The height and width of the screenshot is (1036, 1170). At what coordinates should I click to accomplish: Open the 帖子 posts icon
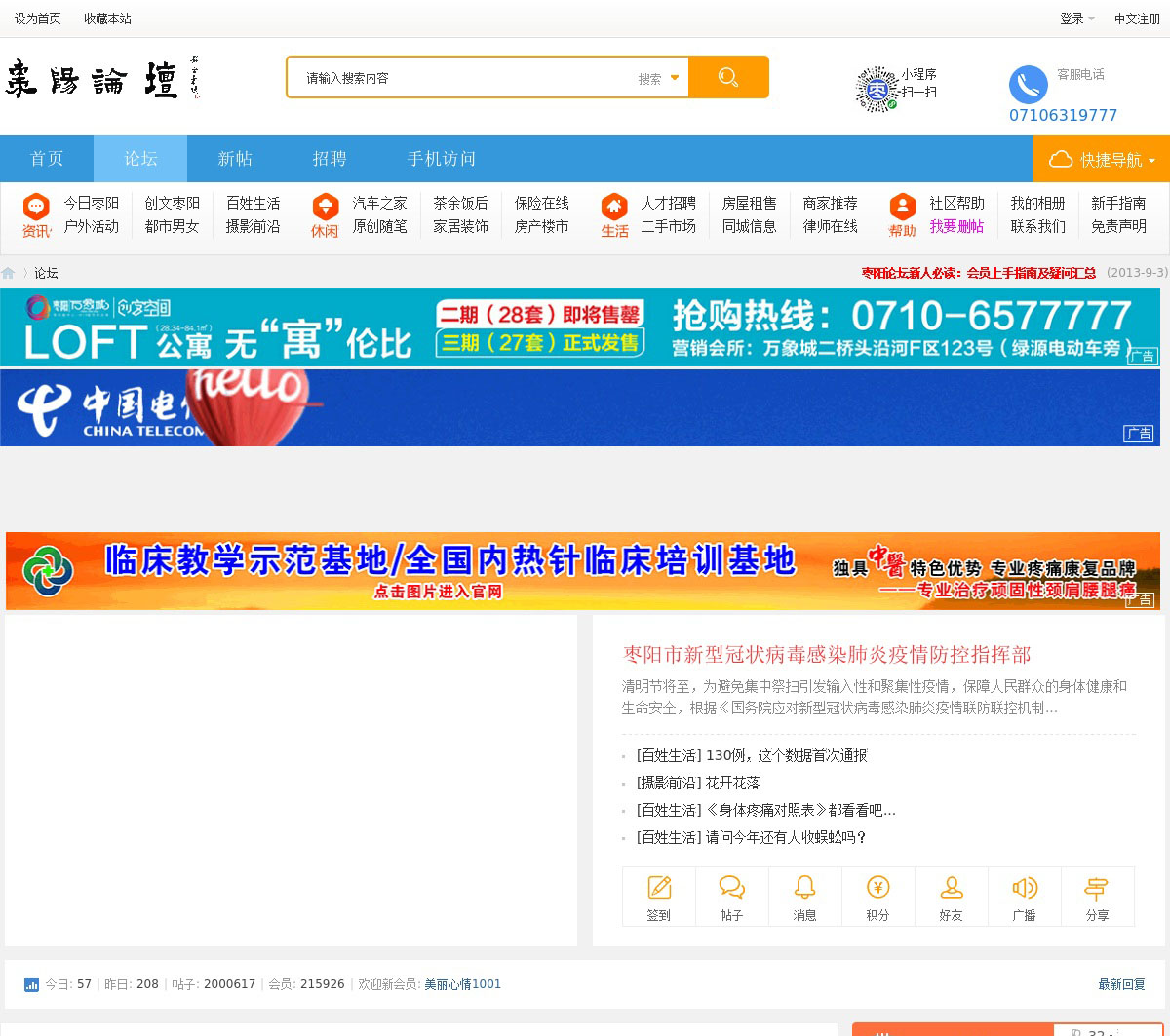click(x=732, y=888)
